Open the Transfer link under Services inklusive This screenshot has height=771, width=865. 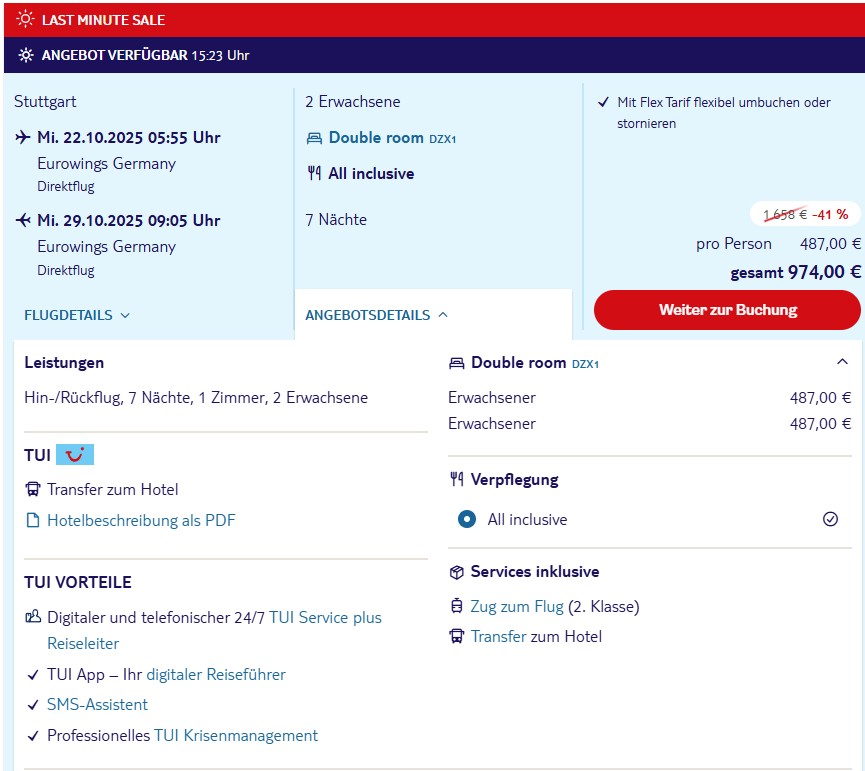point(498,636)
